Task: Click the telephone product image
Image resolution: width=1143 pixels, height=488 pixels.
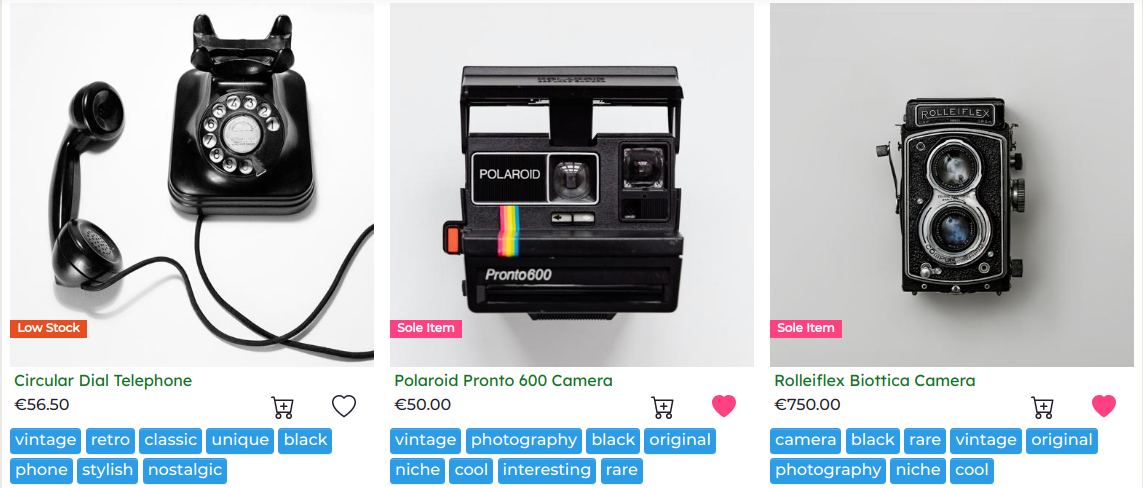Action: (192, 185)
